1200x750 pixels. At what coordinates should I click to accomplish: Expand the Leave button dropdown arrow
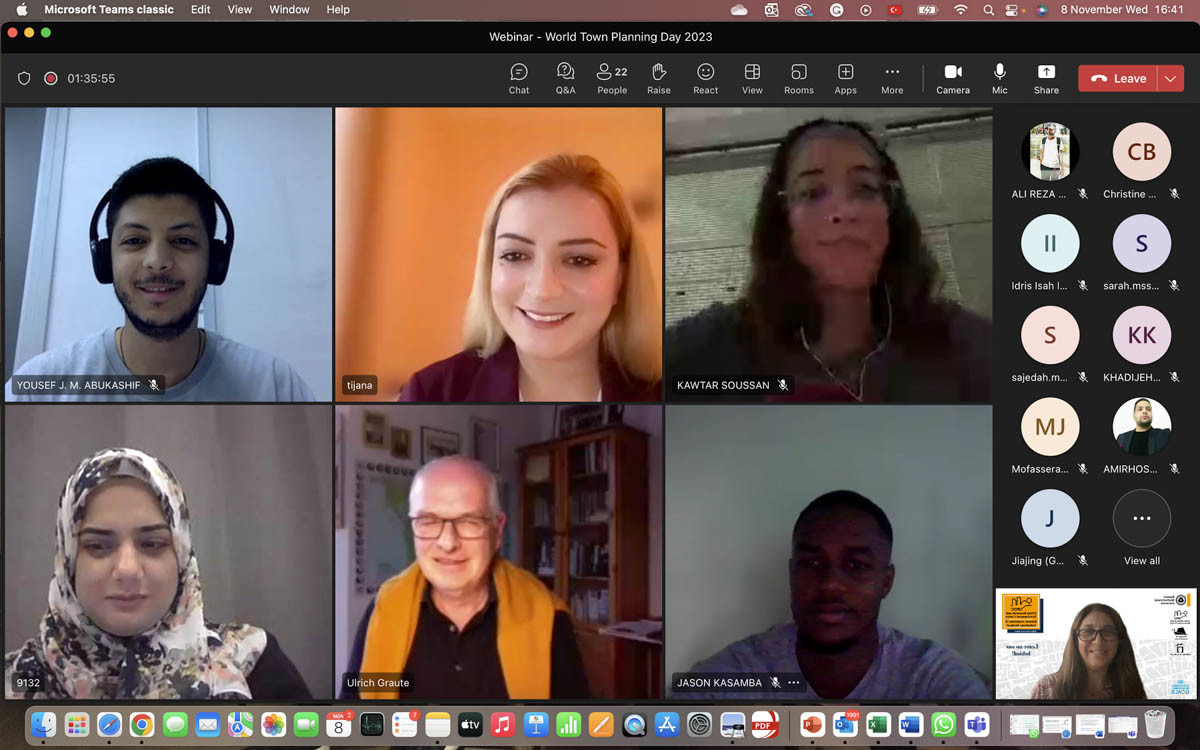tap(1170, 79)
